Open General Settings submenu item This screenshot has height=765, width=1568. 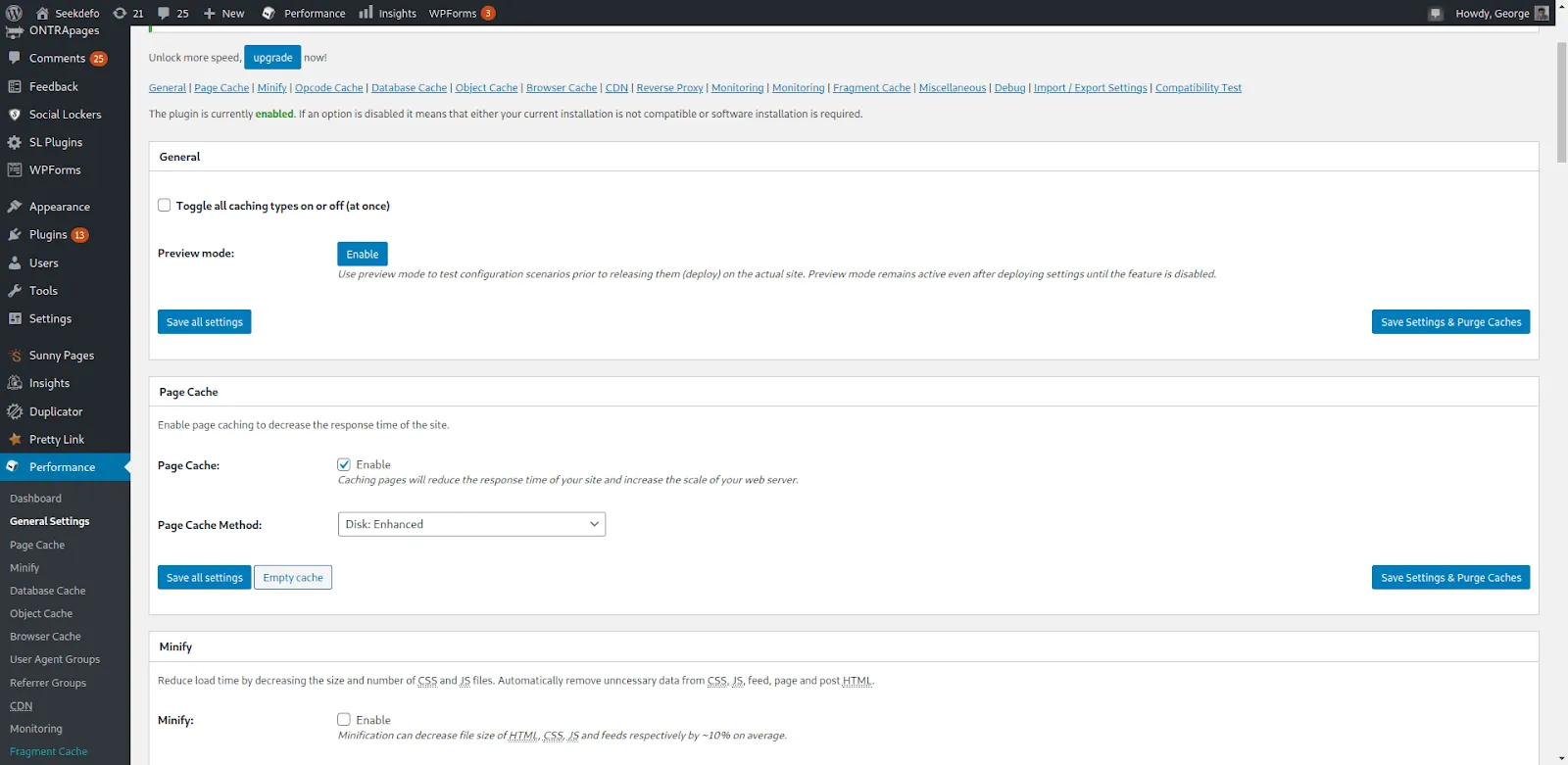(x=50, y=521)
